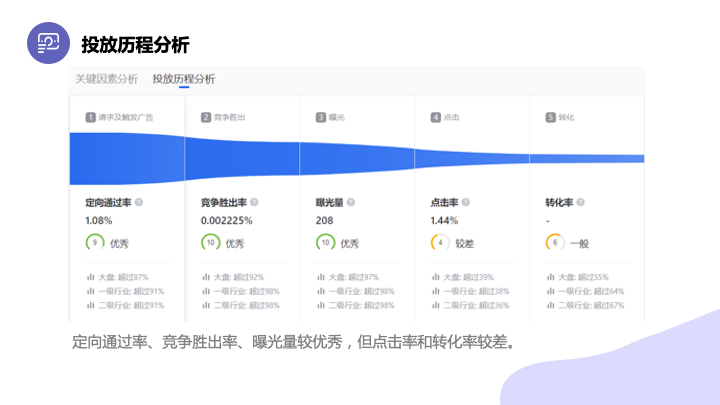Click the help icon next to 转化率
Image resolution: width=720 pixels, height=405 pixels.
tap(580, 202)
